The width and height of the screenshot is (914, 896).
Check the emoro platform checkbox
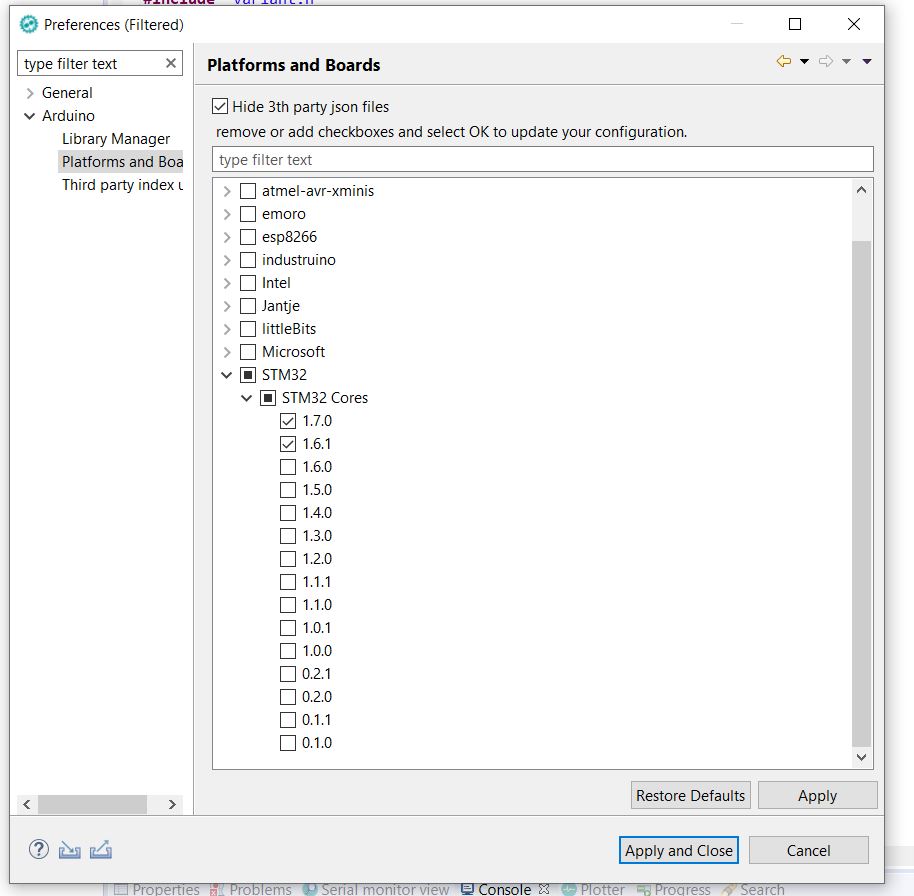tap(248, 214)
